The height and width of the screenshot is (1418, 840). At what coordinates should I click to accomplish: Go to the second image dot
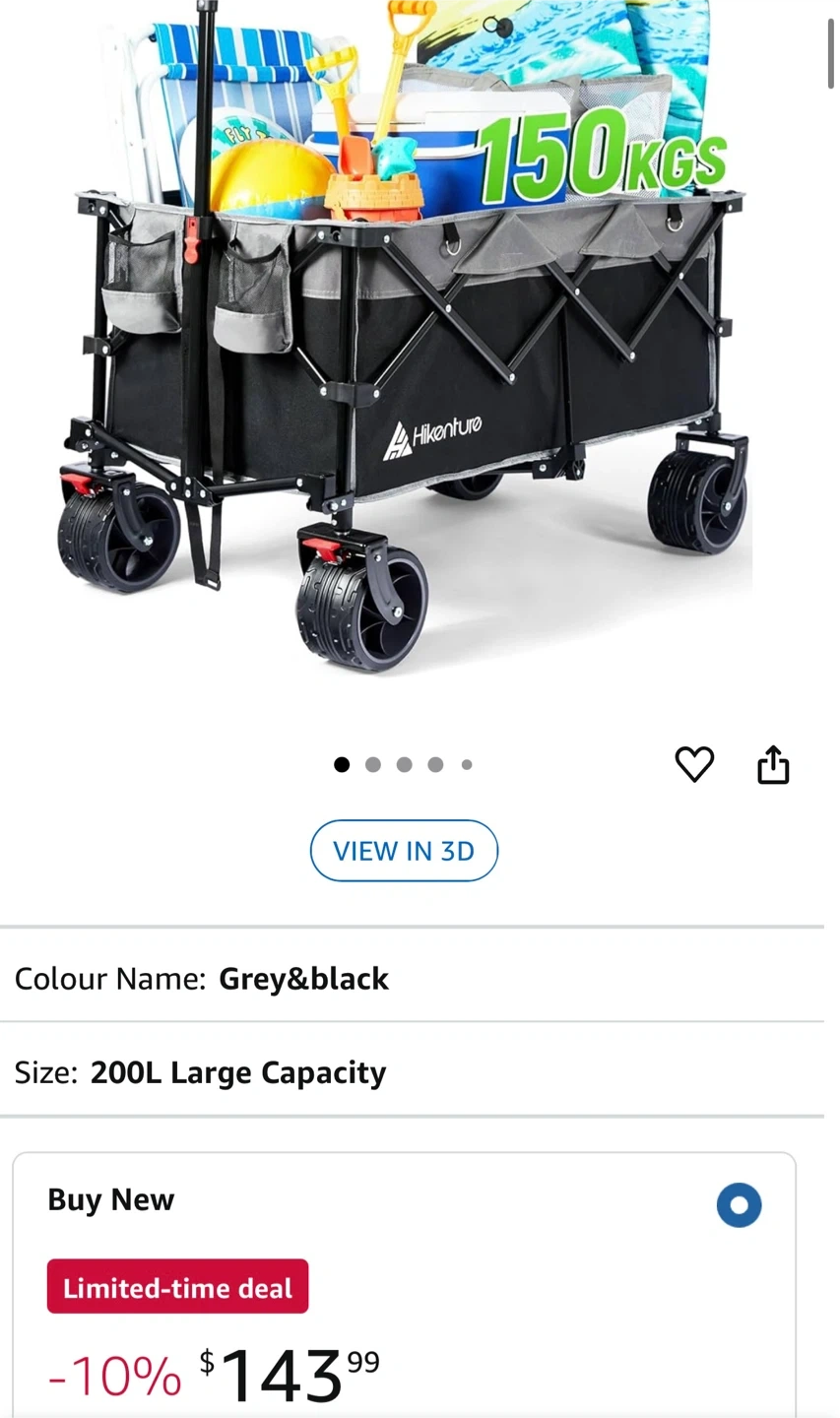372,764
